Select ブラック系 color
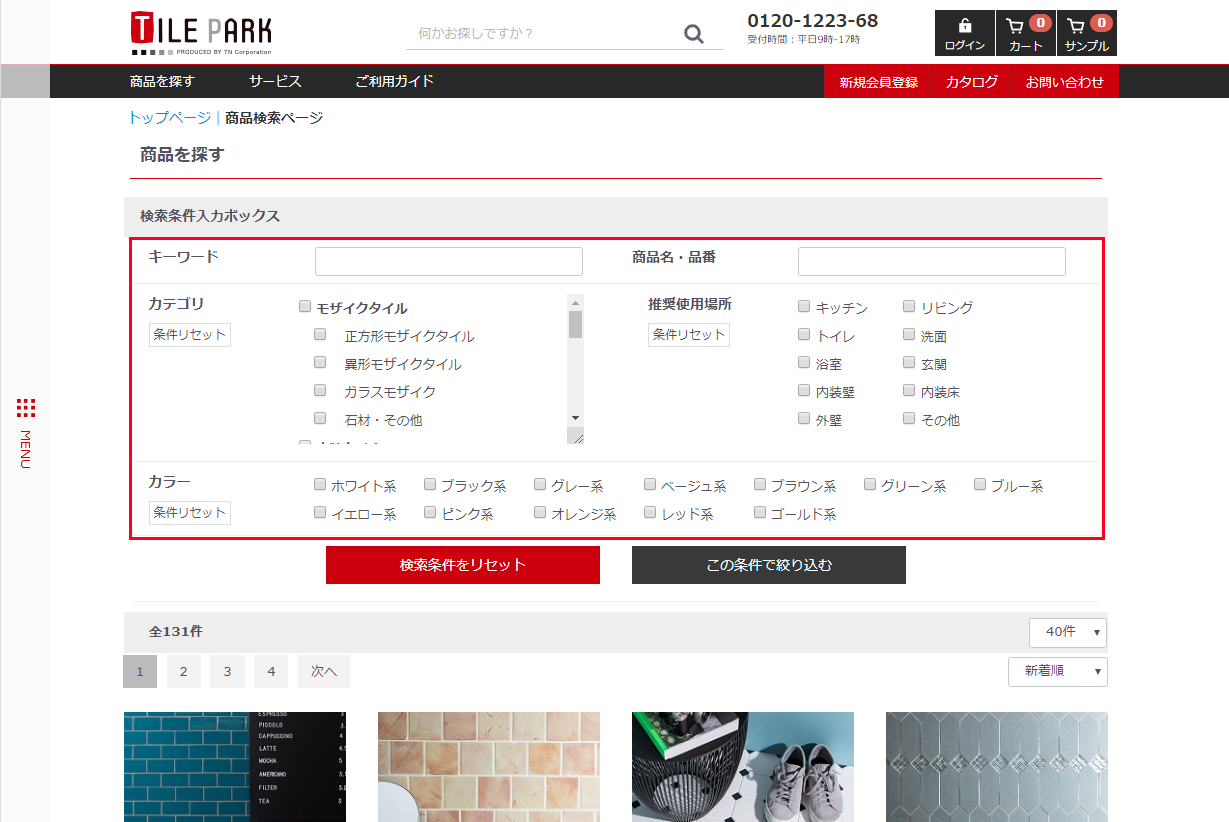This screenshot has width=1229, height=822. tap(430, 485)
